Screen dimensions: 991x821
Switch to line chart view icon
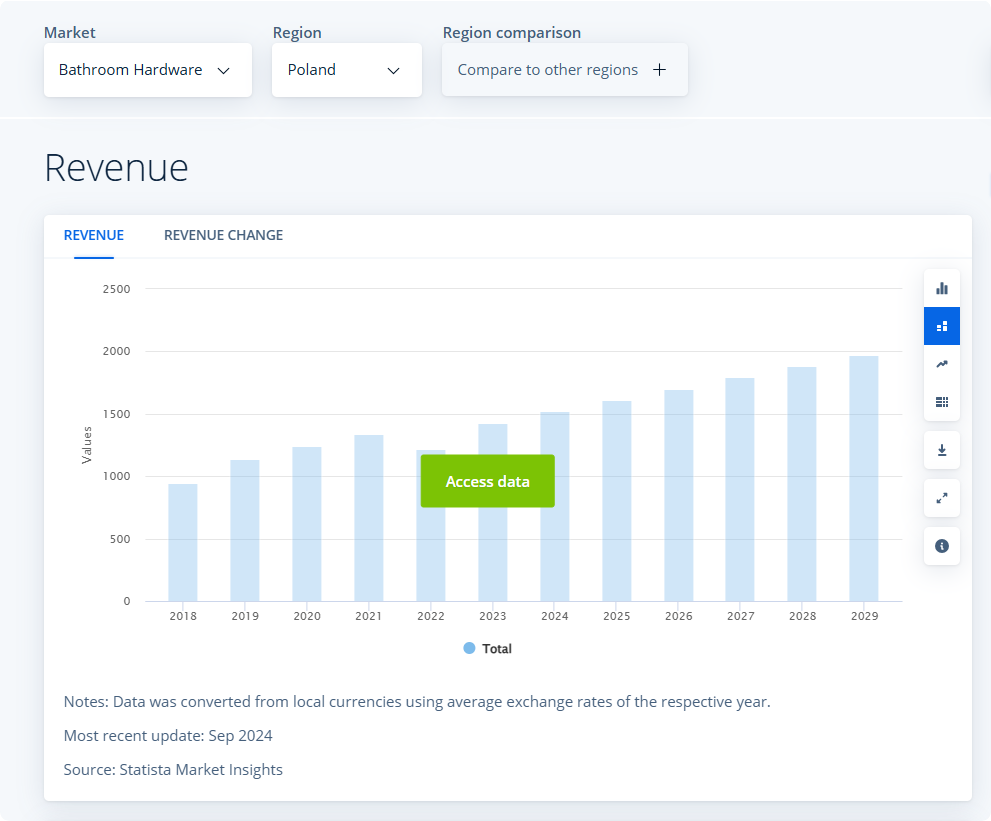tap(941, 364)
